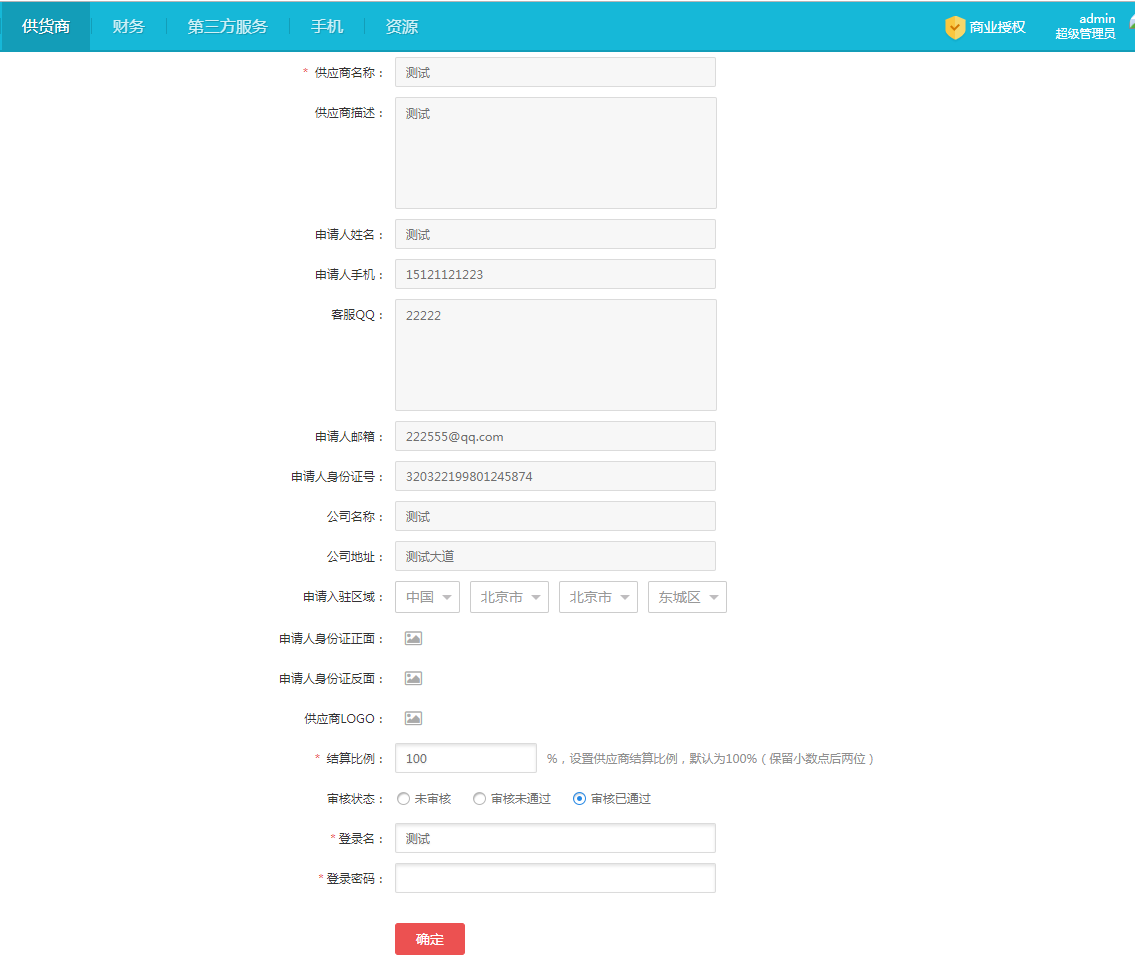Viewport: 1135px width, 971px height.
Task: Focus the 申请人邮箱 field
Action: pos(555,437)
